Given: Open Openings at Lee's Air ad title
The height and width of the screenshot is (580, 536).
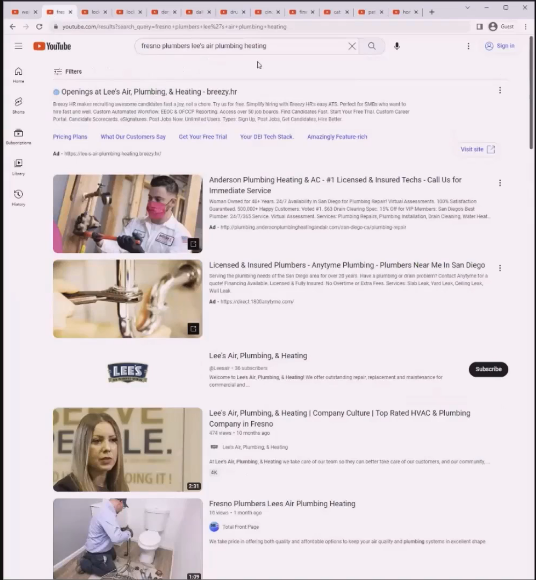Looking at the screenshot, I should (149, 92).
